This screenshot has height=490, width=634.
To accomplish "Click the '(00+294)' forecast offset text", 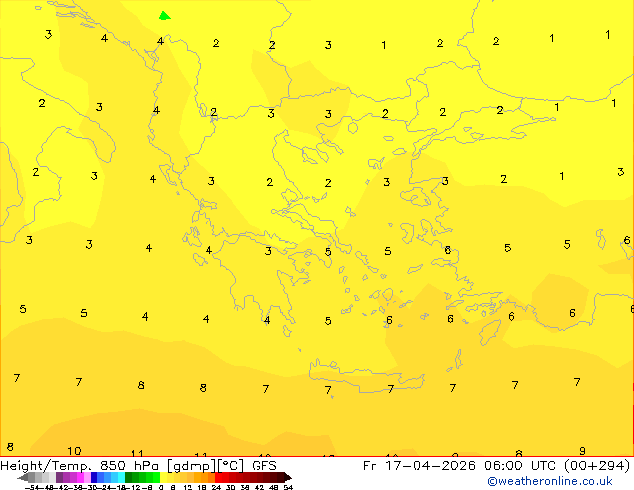I will pos(596,466).
